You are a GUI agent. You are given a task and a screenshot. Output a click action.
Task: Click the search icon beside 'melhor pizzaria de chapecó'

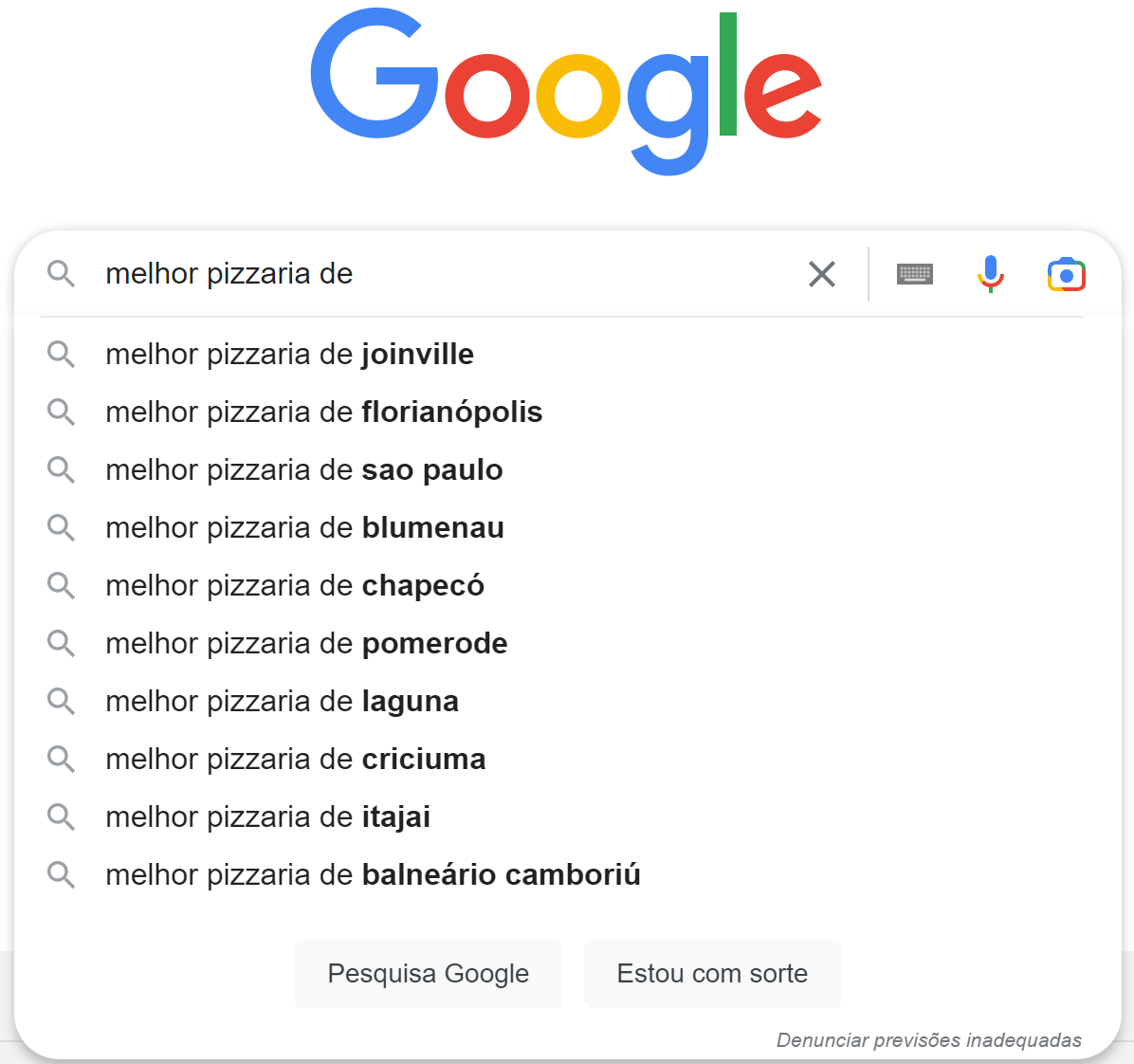coord(61,585)
